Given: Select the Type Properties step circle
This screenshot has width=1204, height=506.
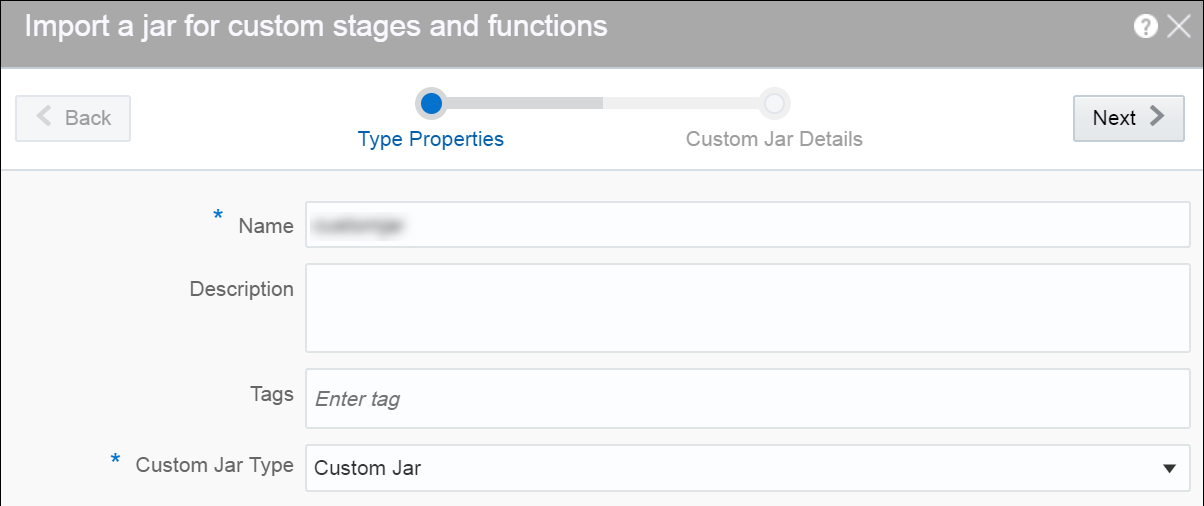Looking at the screenshot, I should (431, 103).
